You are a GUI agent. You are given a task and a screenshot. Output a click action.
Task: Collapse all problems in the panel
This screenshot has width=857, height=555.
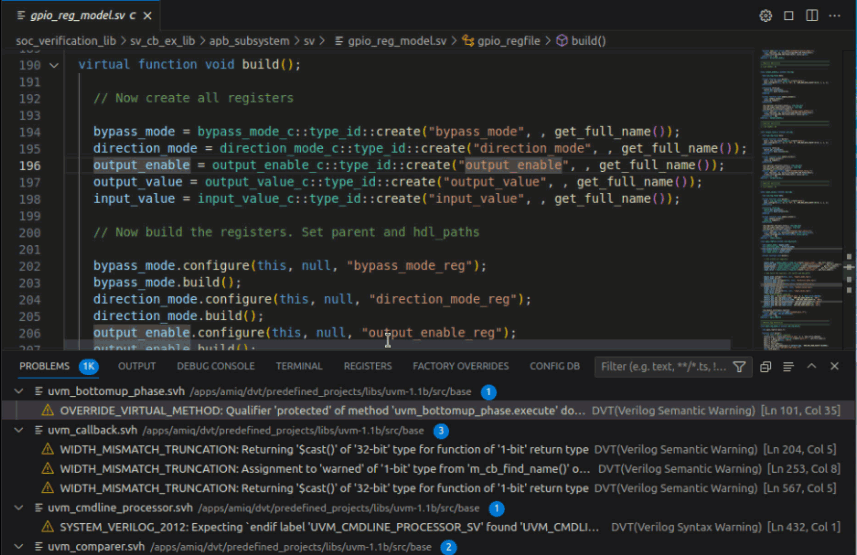(x=765, y=367)
